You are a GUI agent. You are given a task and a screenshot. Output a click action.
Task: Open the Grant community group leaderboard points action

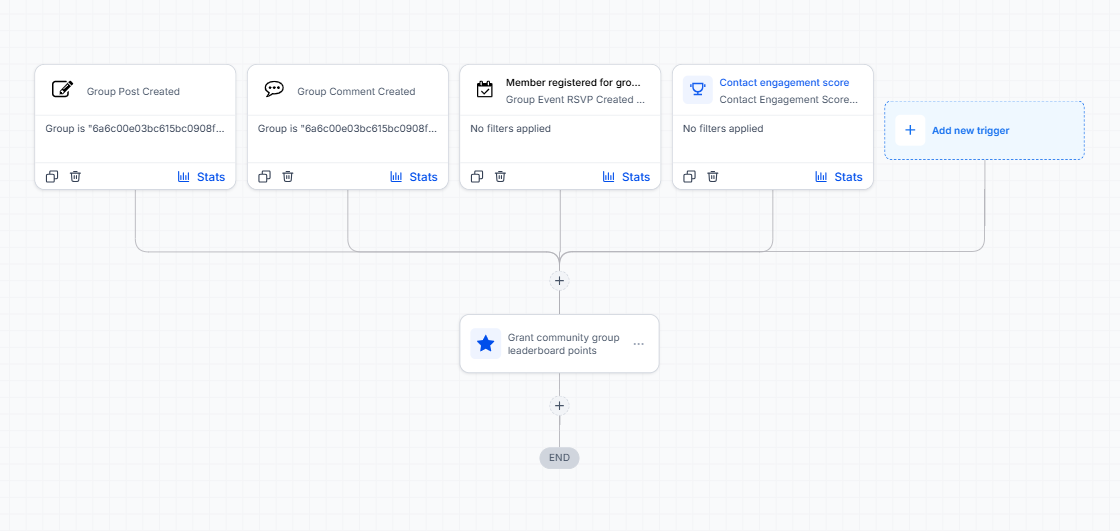559,344
